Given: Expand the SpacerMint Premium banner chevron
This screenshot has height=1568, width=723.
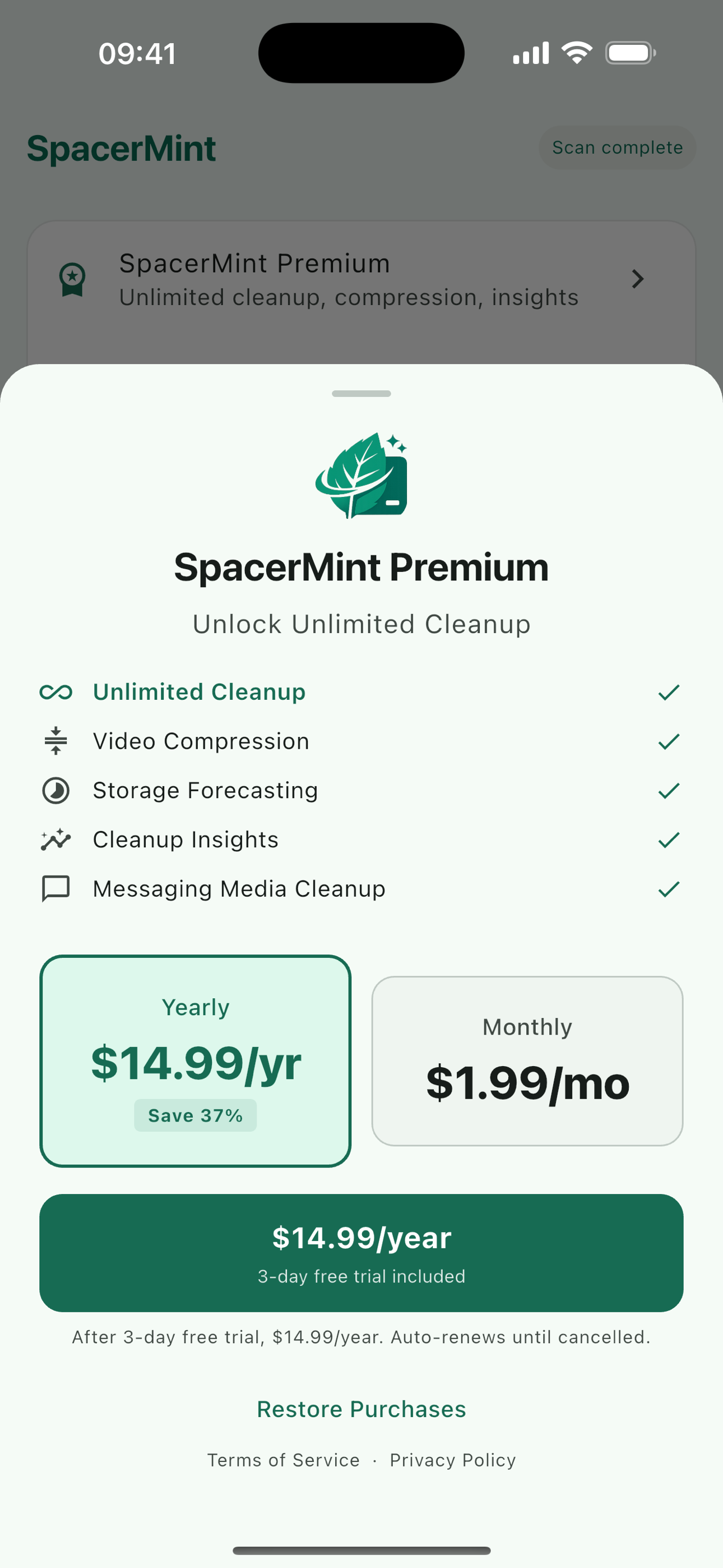Looking at the screenshot, I should point(638,279).
